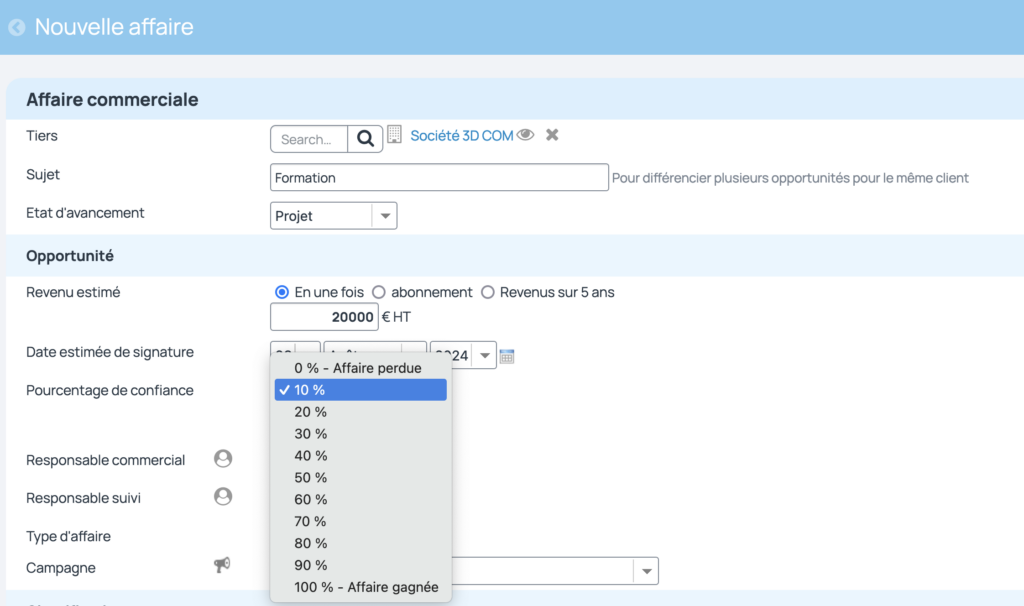
Task: Click into the Tiers Search field
Action: pos(309,139)
